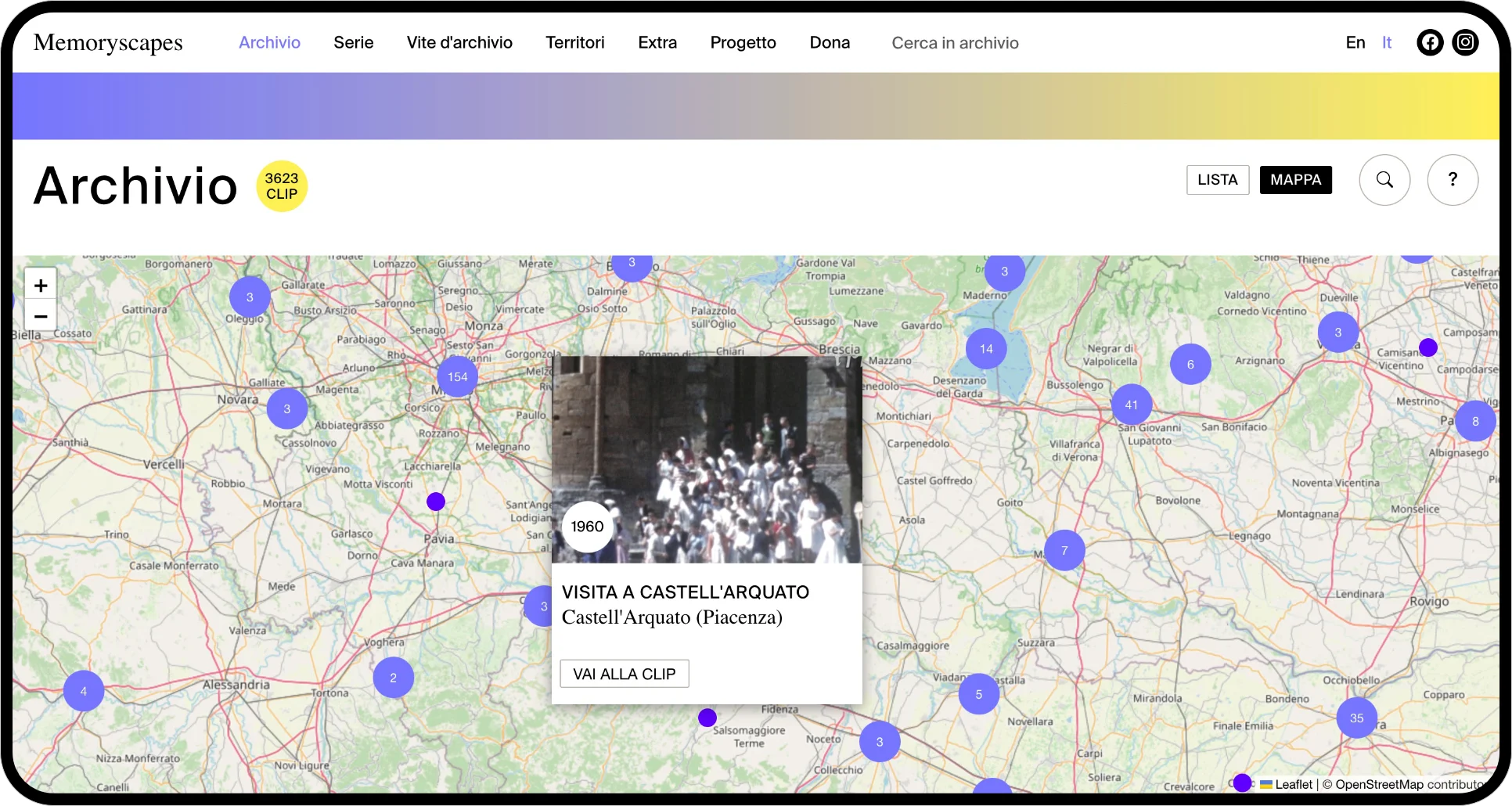Open the question mark help button
This screenshot has height=806, width=1512.
pos(1453,180)
